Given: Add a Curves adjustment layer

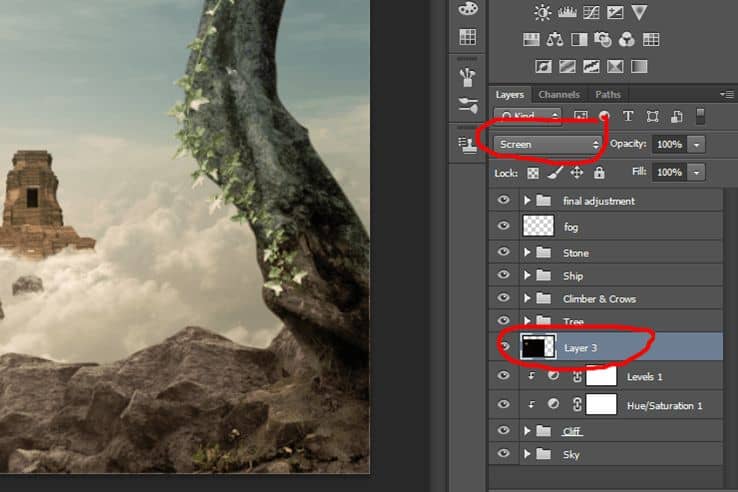Looking at the screenshot, I should (x=591, y=12).
